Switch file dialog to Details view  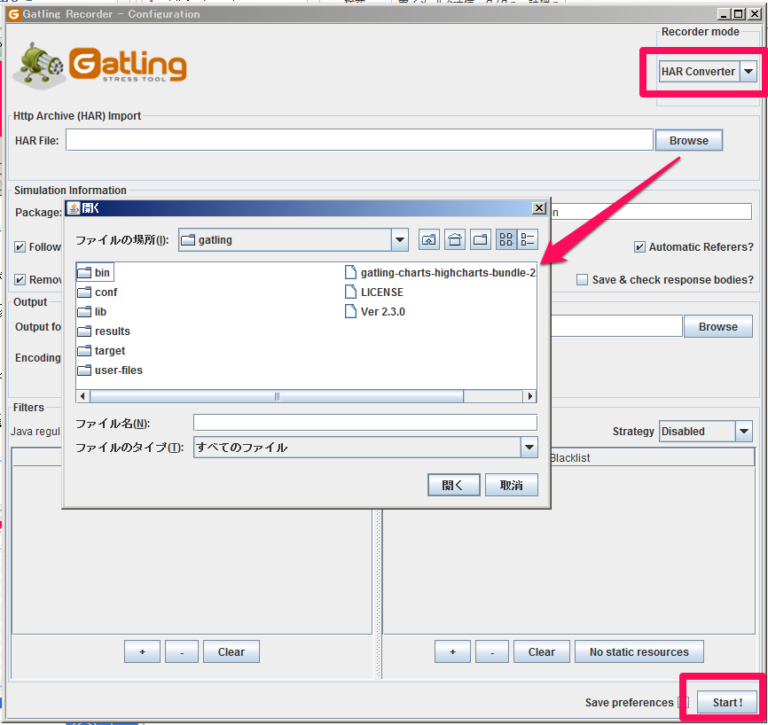click(x=528, y=240)
